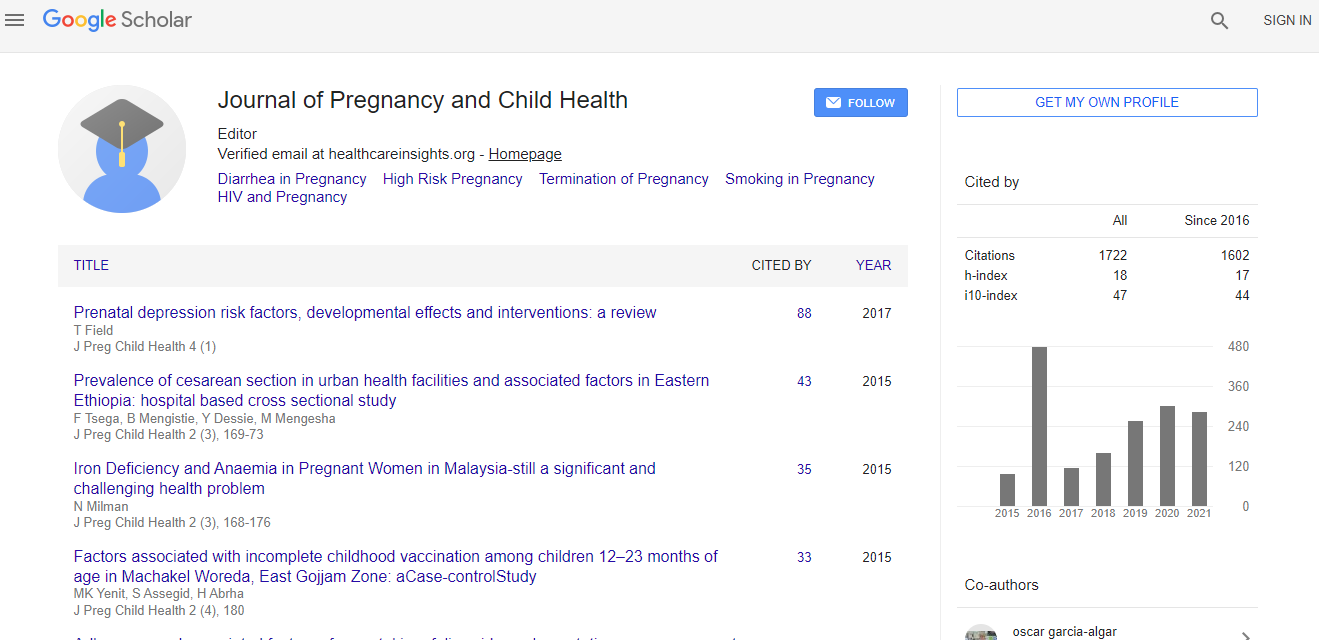Screen dimensions: 1319x640
Task: Open Prenatal depression risk factors article
Action: [365, 313]
